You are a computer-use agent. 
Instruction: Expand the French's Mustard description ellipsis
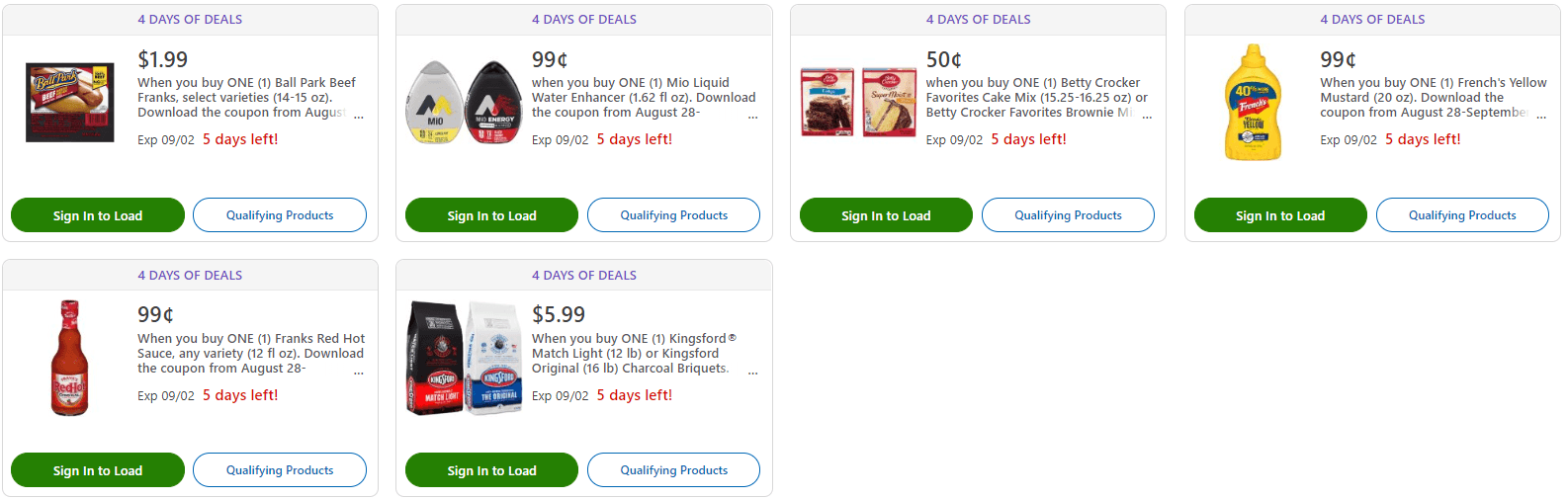[1541, 117]
